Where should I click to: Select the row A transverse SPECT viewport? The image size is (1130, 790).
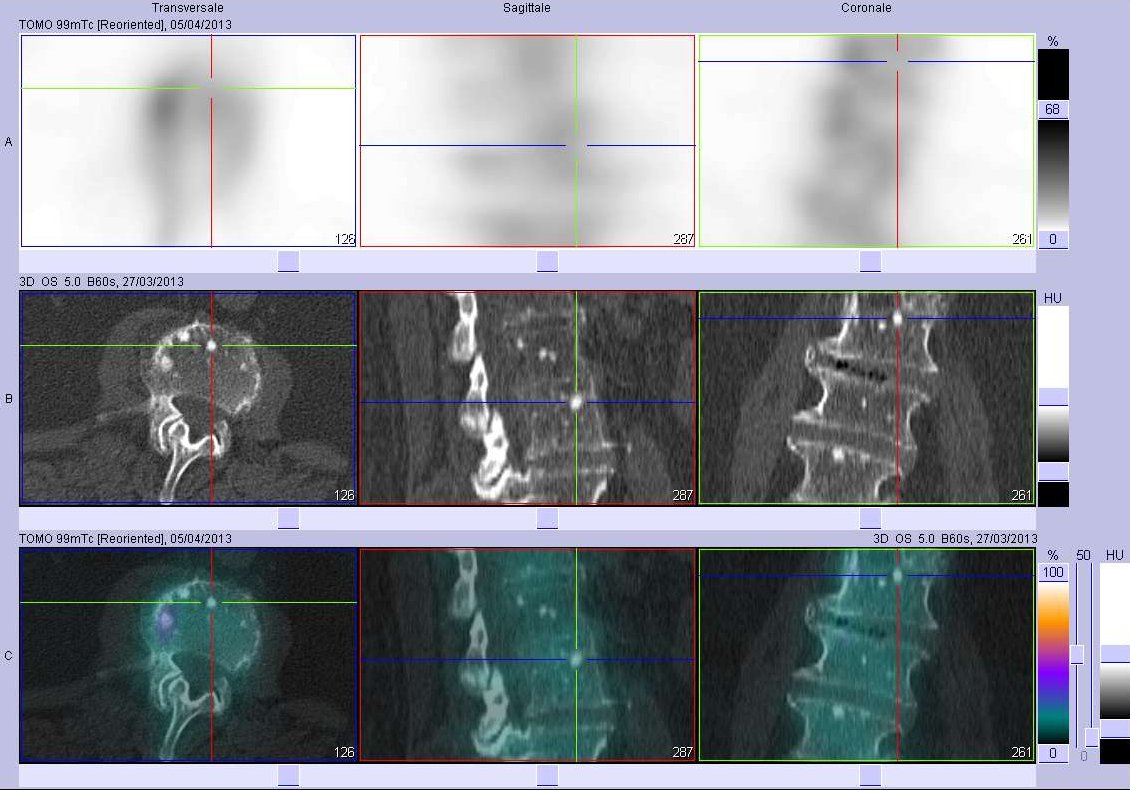(x=188, y=141)
